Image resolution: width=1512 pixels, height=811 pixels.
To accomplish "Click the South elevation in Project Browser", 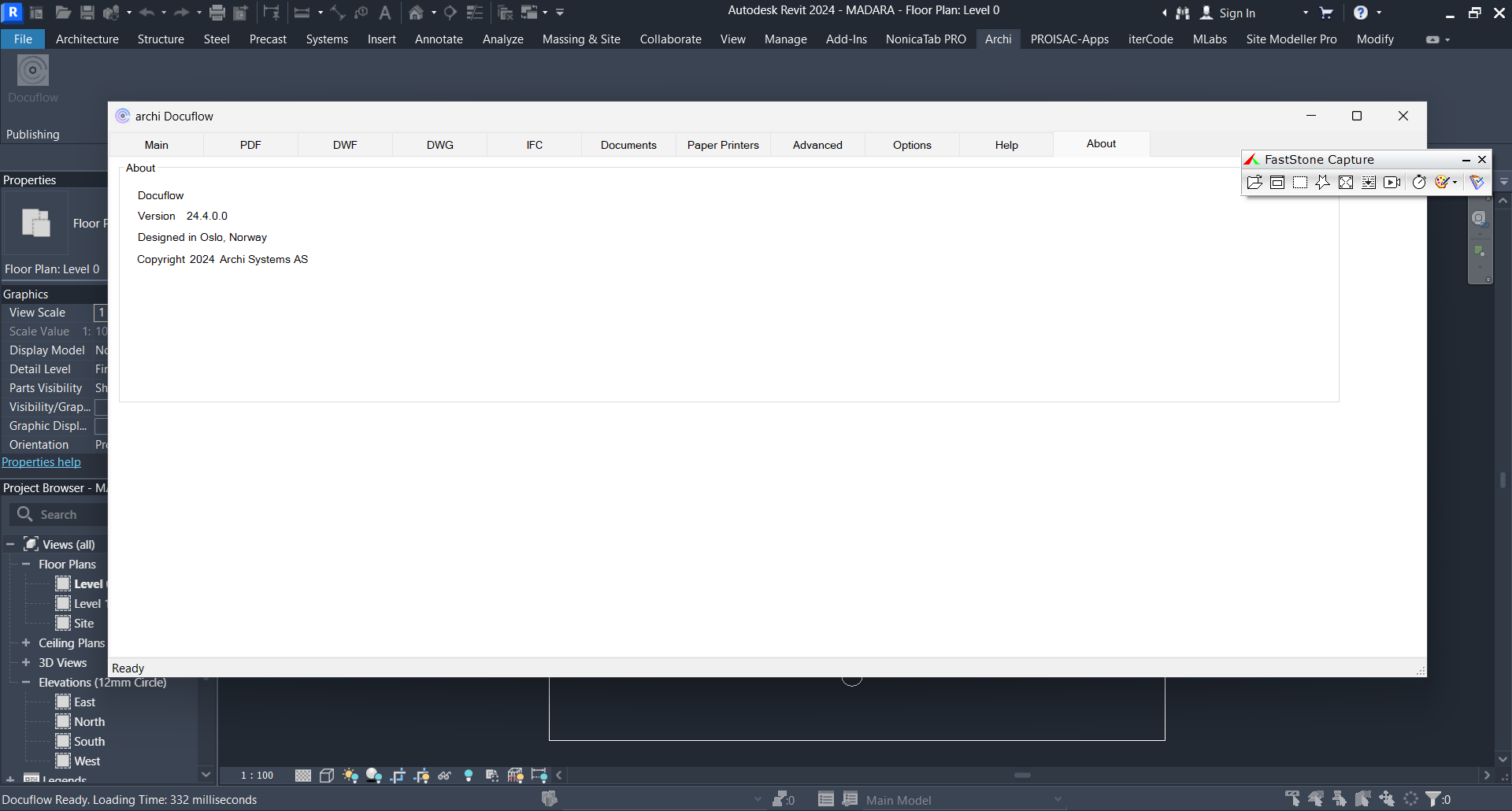I will click(x=89, y=741).
